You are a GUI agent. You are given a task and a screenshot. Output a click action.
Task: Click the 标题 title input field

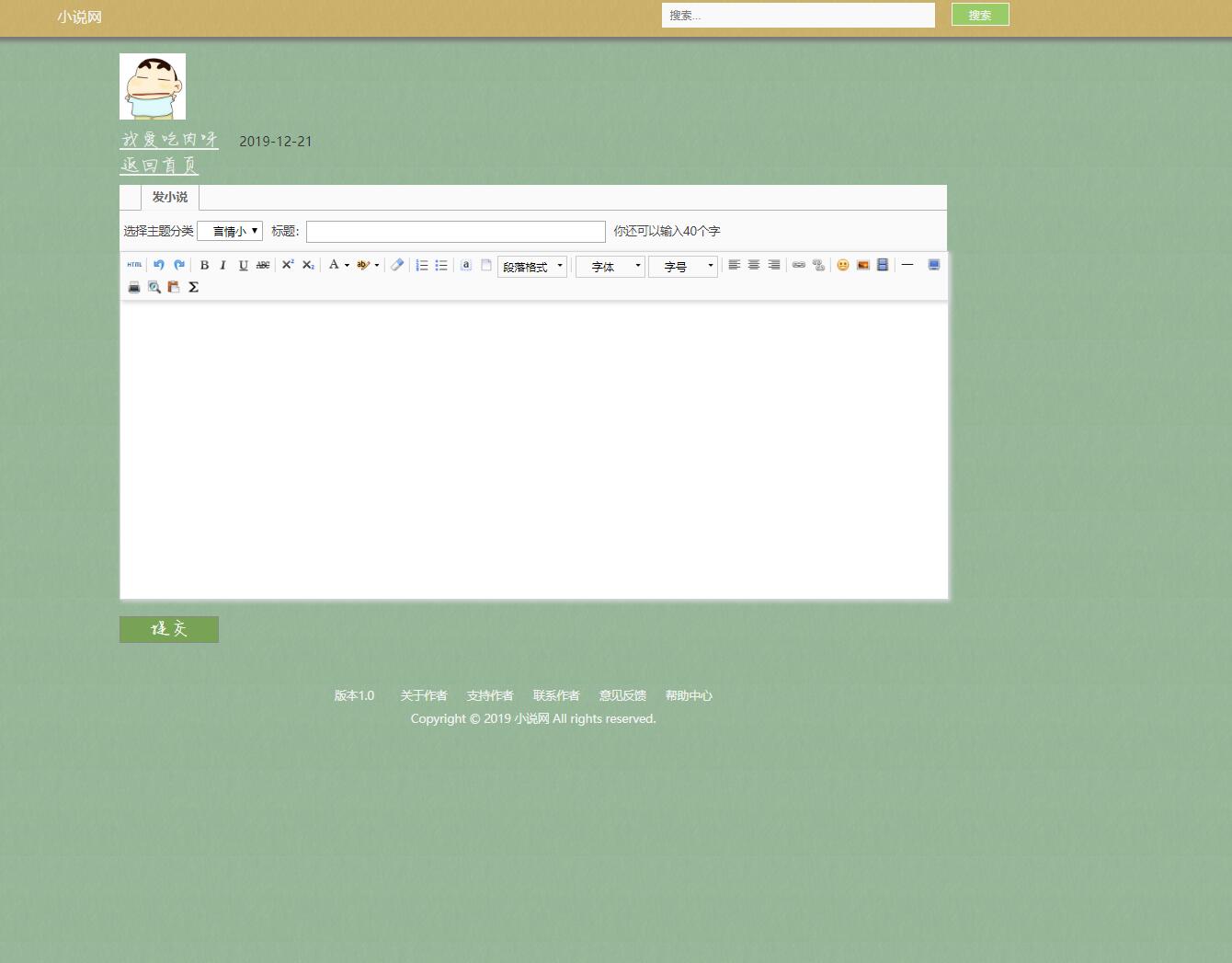(x=456, y=231)
